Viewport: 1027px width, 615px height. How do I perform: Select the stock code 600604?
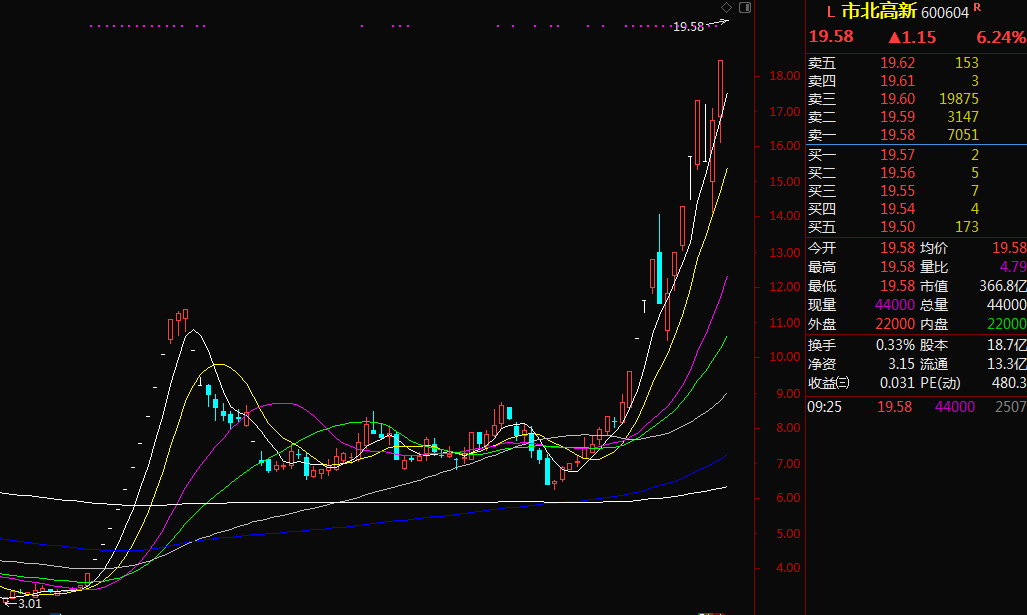944,12
